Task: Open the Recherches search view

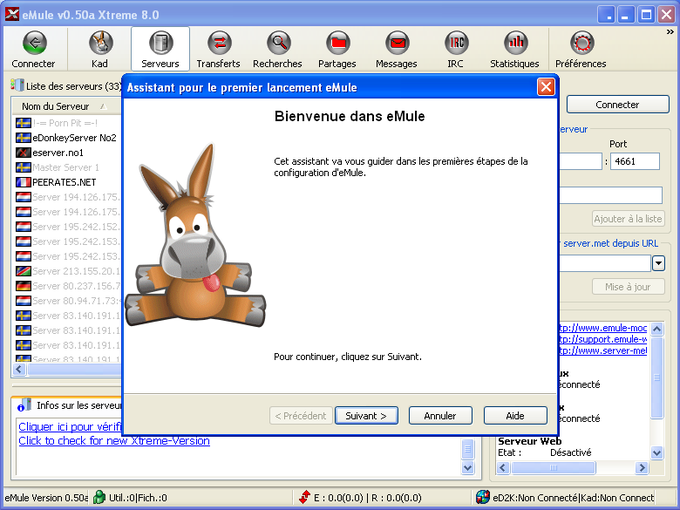Action: [x=278, y=49]
